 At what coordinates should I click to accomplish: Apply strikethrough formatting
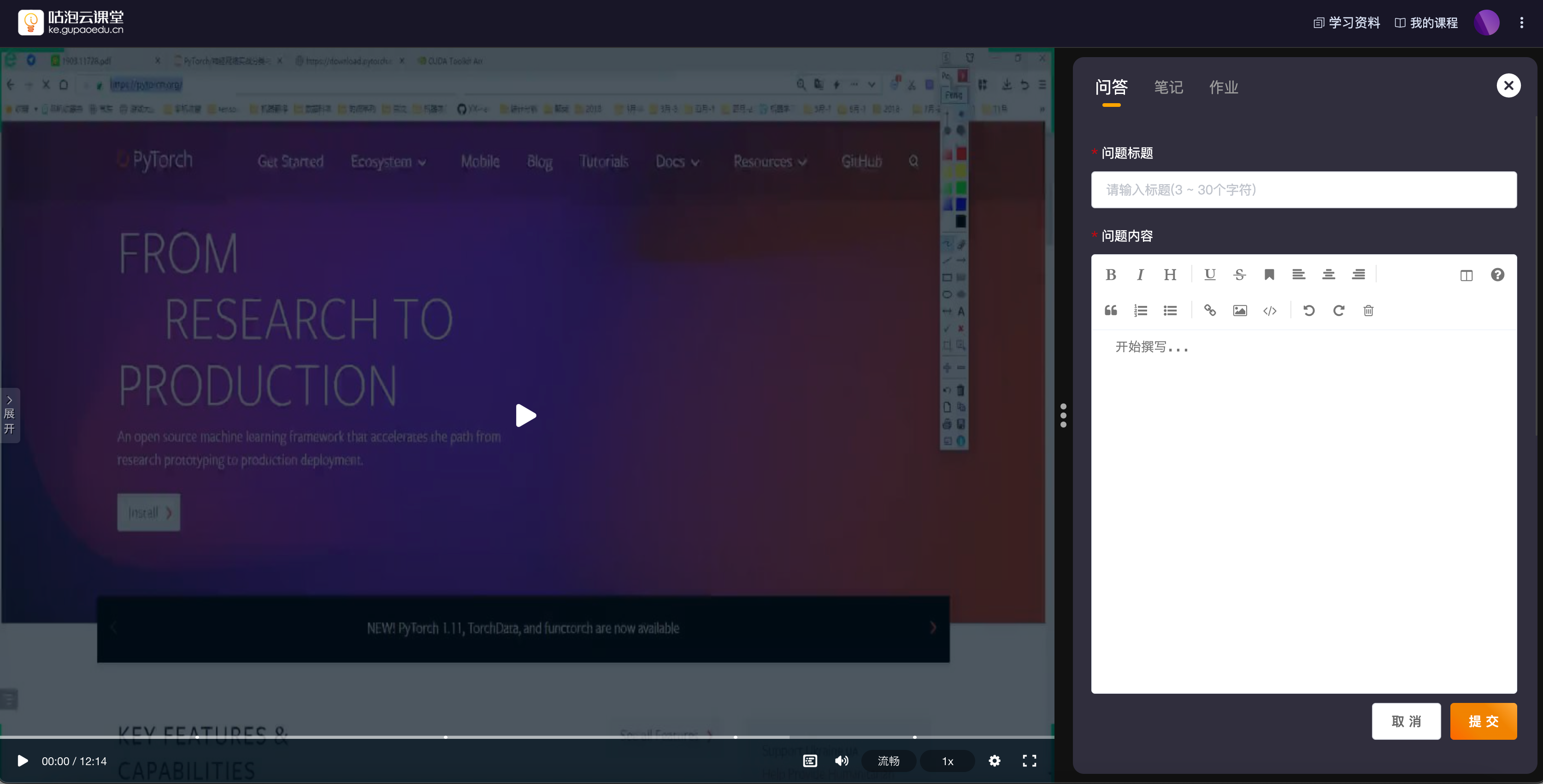tap(1239, 275)
